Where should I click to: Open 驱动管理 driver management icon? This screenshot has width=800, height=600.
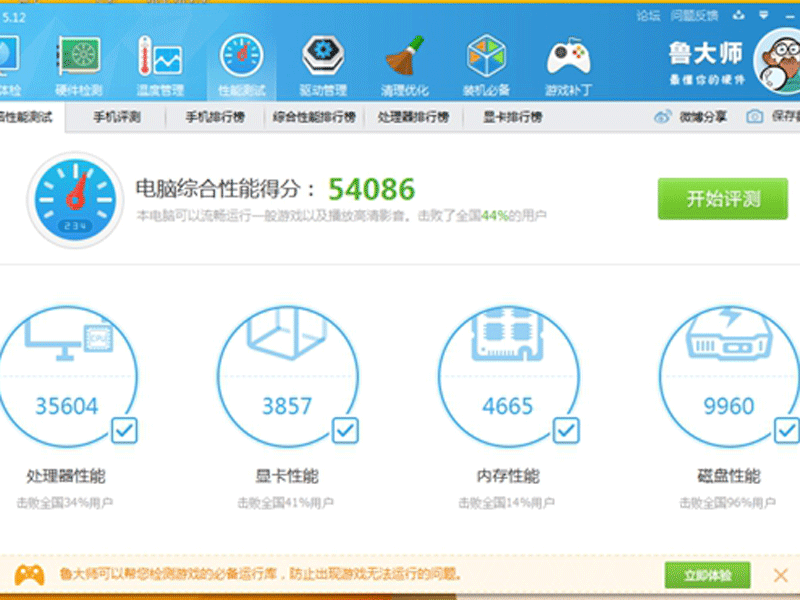tap(323, 55)
